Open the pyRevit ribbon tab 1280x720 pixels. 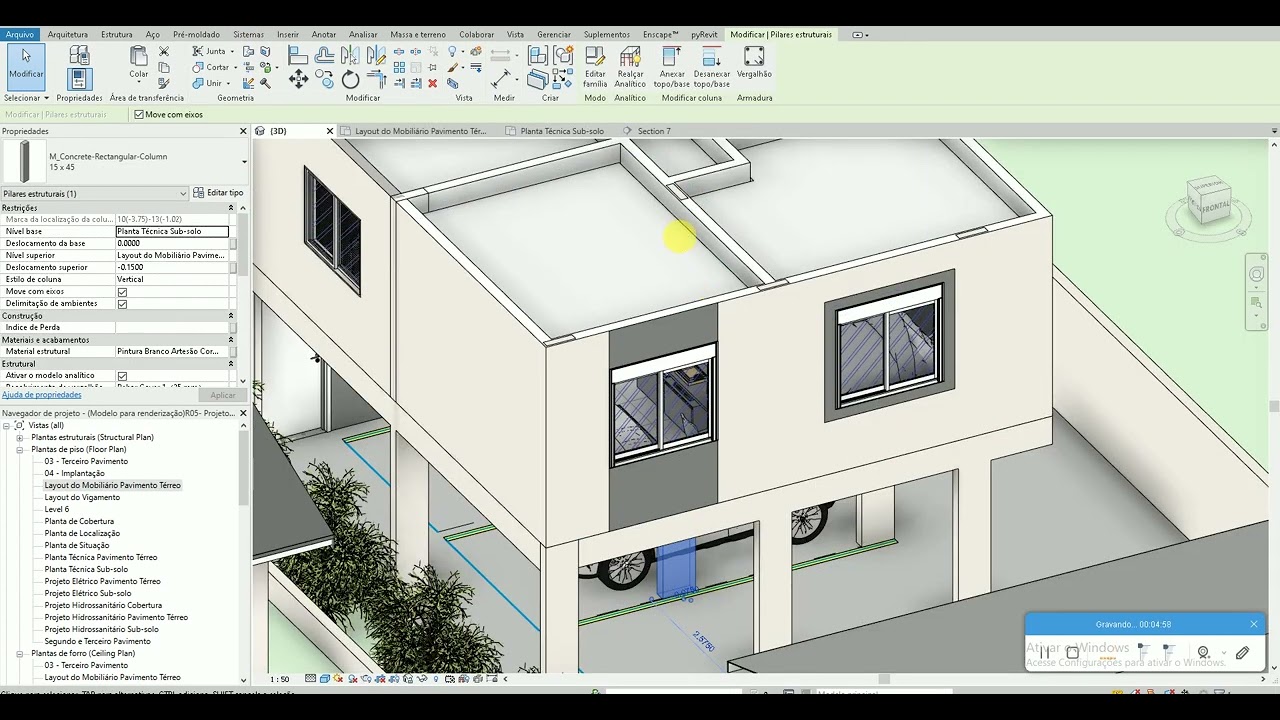pyautogui.click(x=704, y=35)
